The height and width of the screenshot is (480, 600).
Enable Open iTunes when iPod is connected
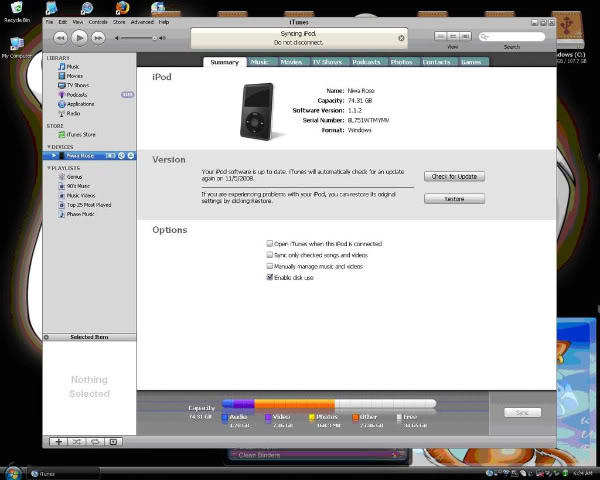(269, 243)
